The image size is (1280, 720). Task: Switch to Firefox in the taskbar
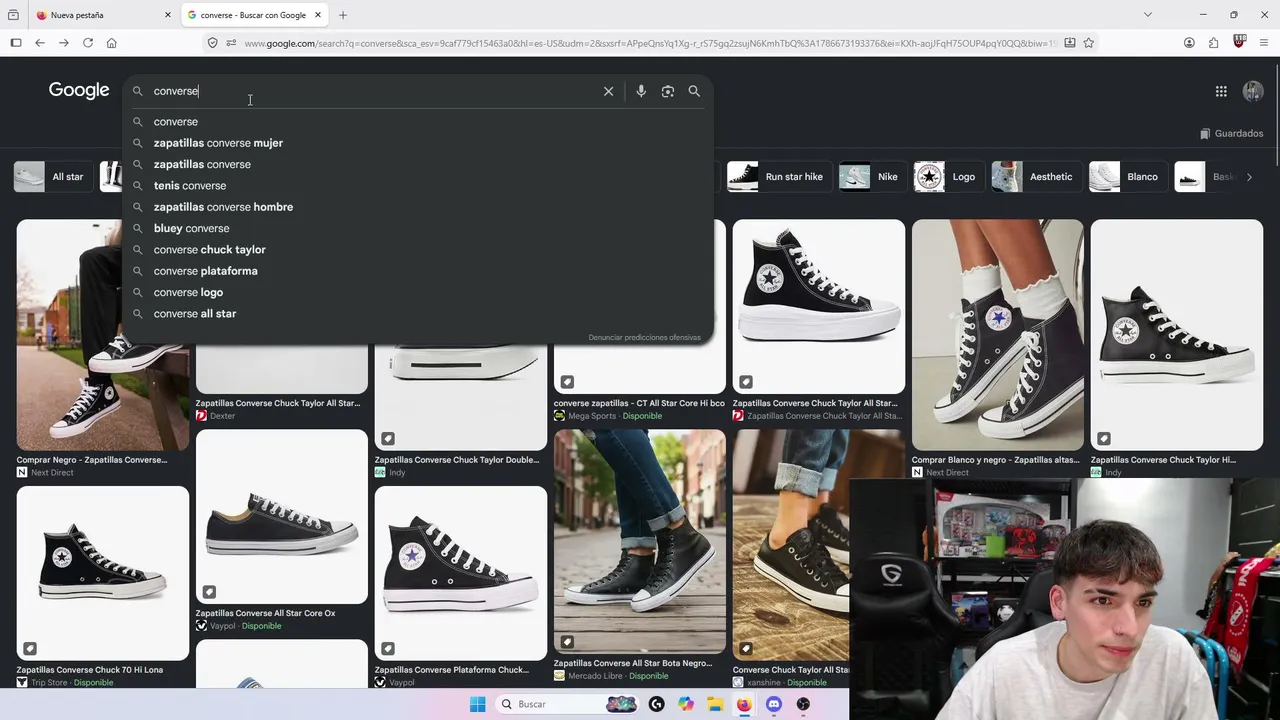point(744,704)
